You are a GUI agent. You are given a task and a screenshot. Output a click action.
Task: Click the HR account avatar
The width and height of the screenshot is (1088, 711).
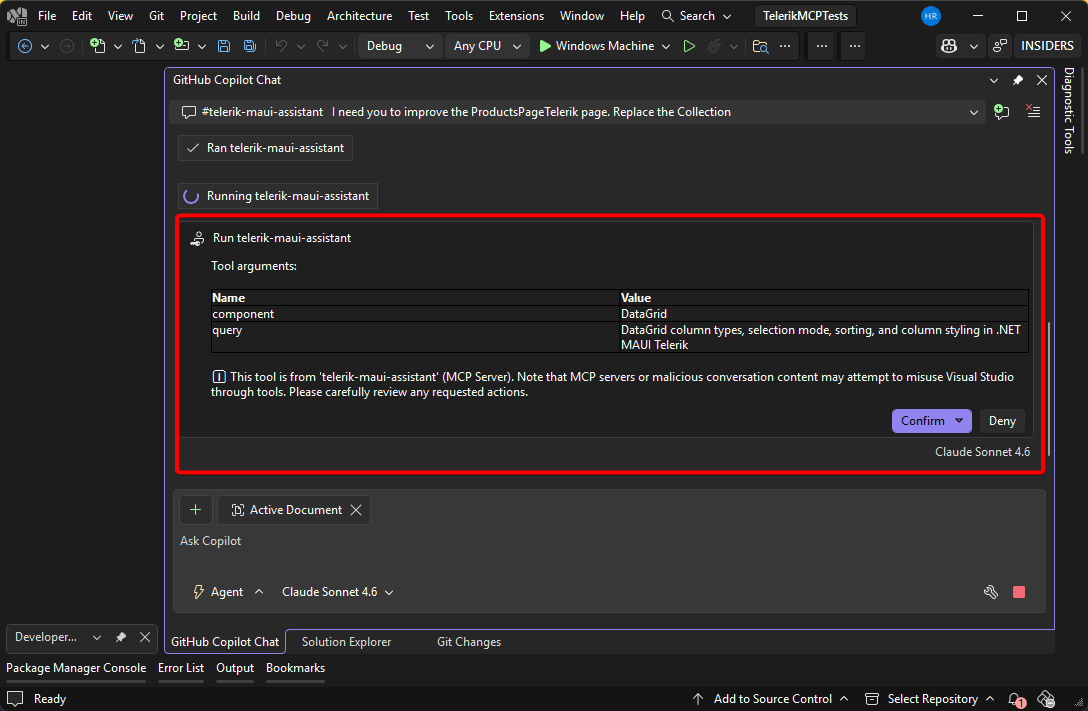point(930,16)
